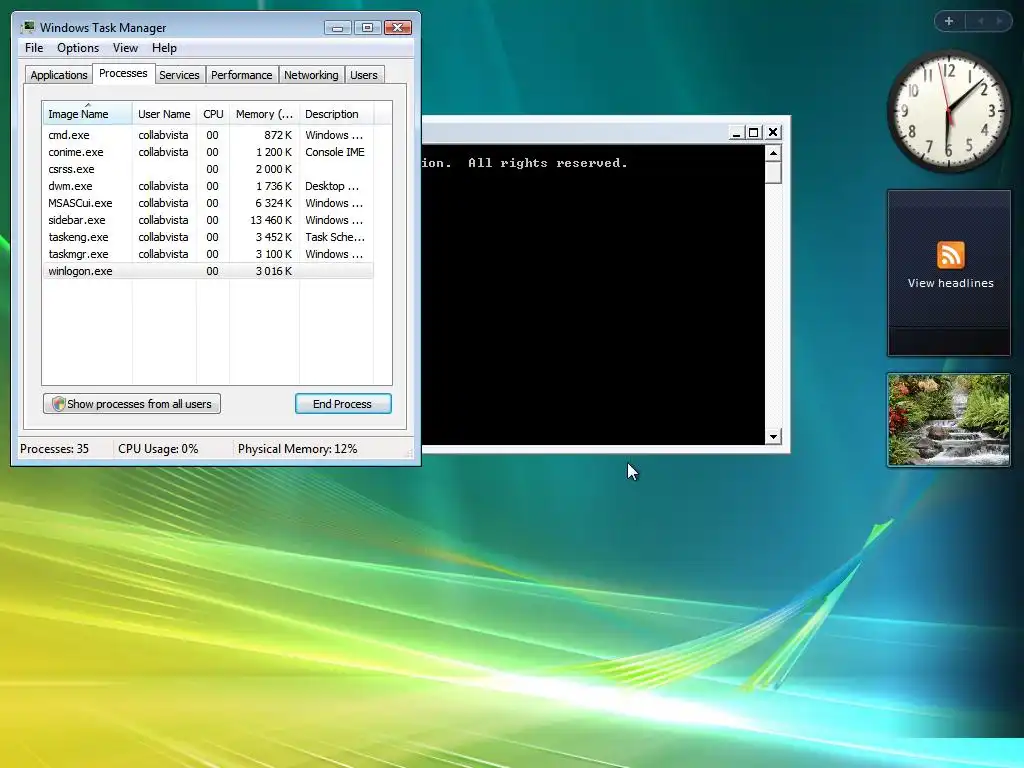Open the RSS feed headlines icon
This screenshot has width=1024, height=768.
(x=950, y=255)
